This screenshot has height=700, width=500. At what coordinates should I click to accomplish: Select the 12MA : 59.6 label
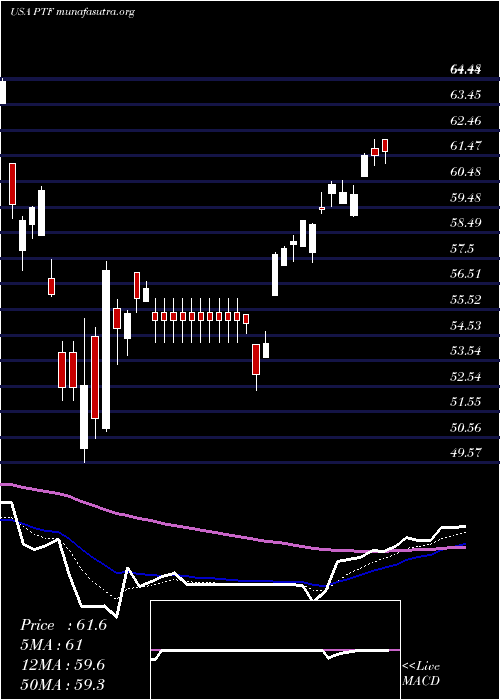[x=62, y=665]
